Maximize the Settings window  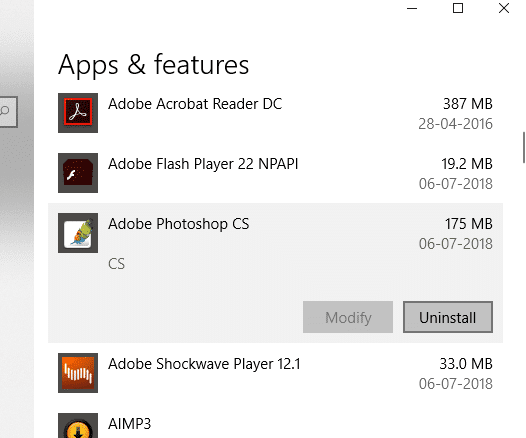click(458, 8)
